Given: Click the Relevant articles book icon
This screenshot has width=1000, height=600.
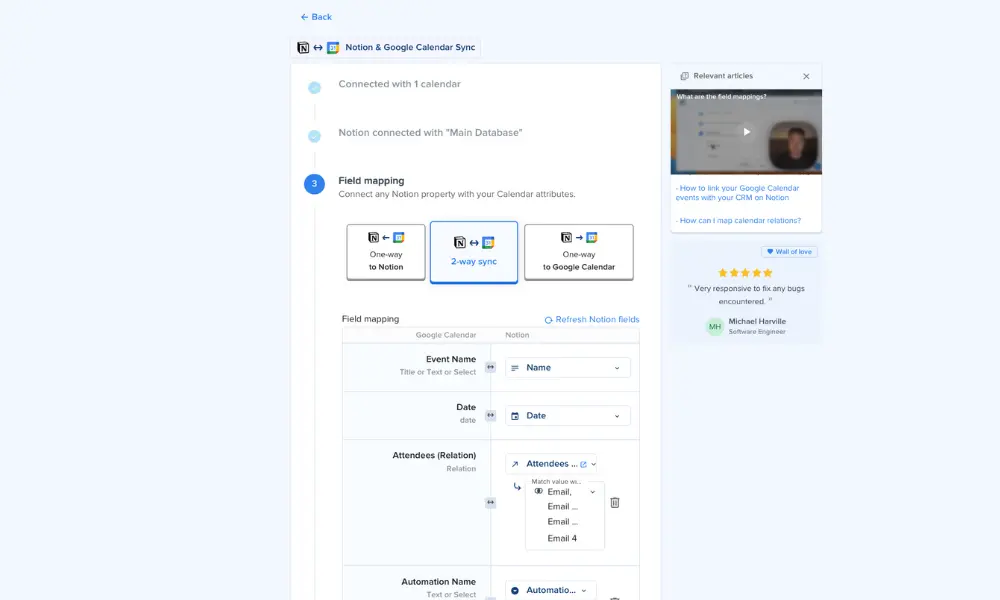Looking at the screenshot, I should 684,76.
